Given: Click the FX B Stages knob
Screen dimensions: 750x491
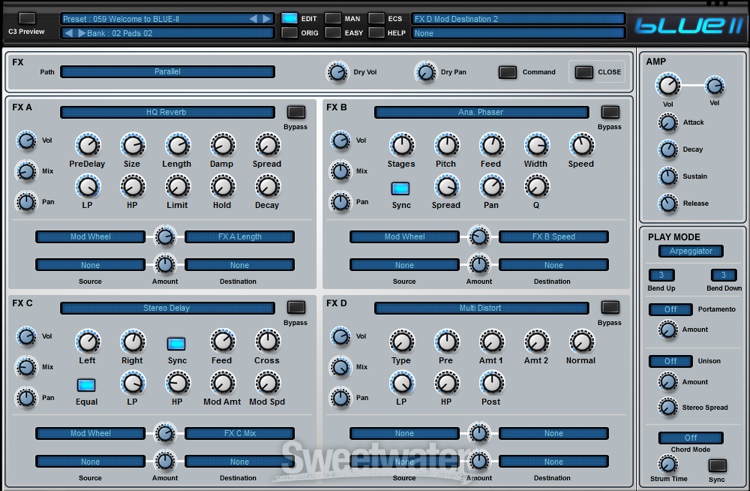Looking at the screenshot, I should 402,145.
